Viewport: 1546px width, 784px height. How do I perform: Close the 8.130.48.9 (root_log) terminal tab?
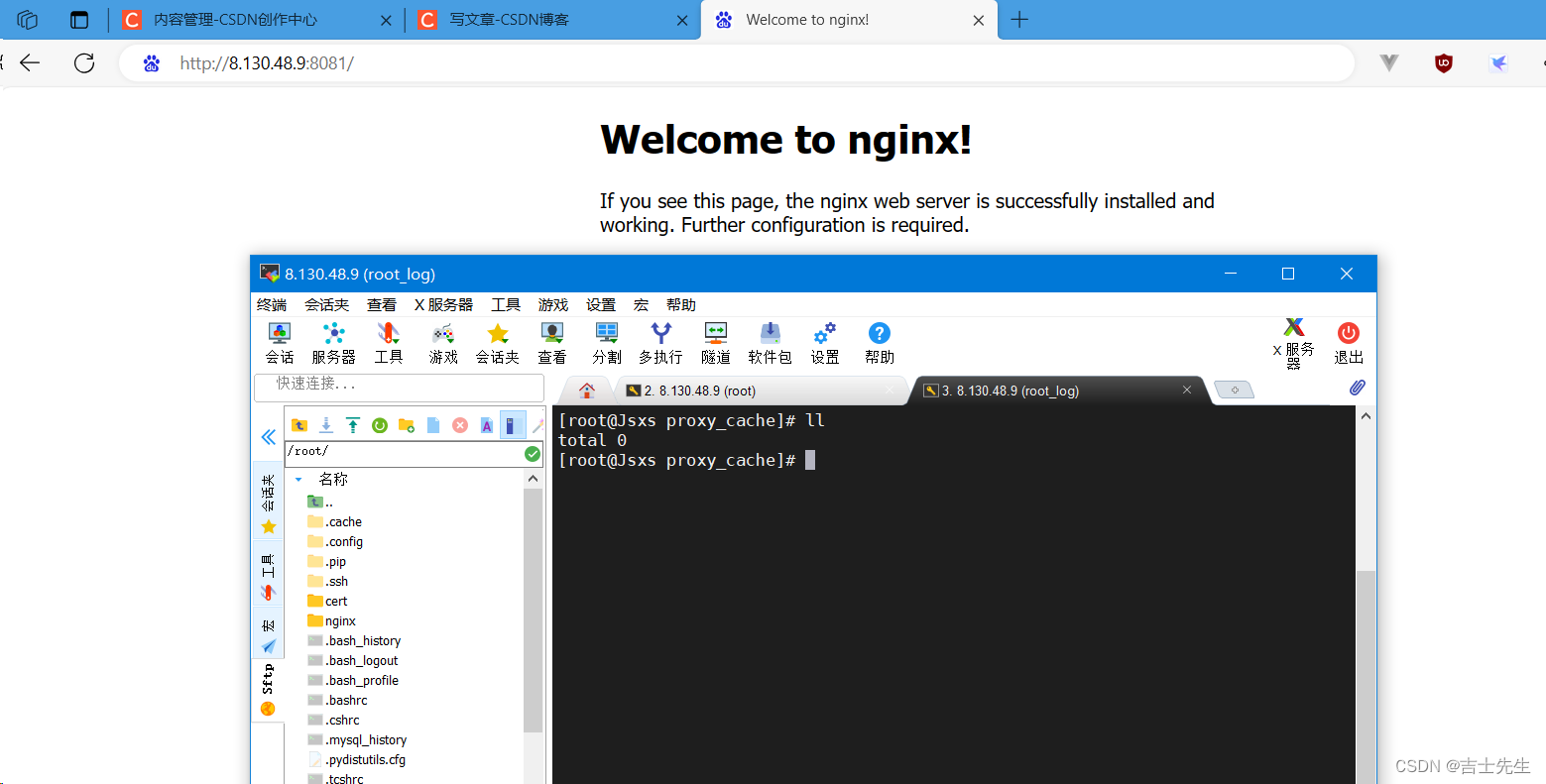1187,390
